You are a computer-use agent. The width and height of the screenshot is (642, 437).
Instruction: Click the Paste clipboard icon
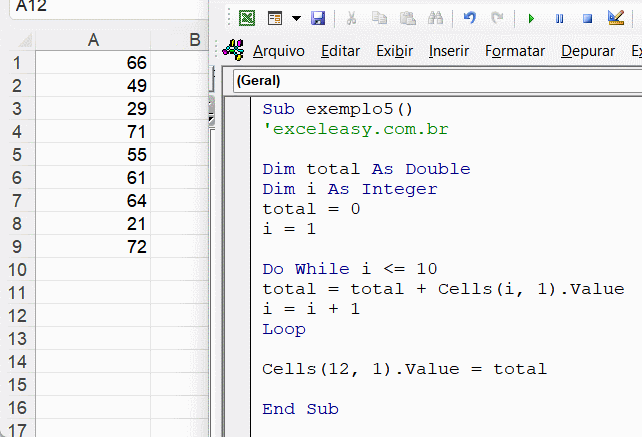405,18
